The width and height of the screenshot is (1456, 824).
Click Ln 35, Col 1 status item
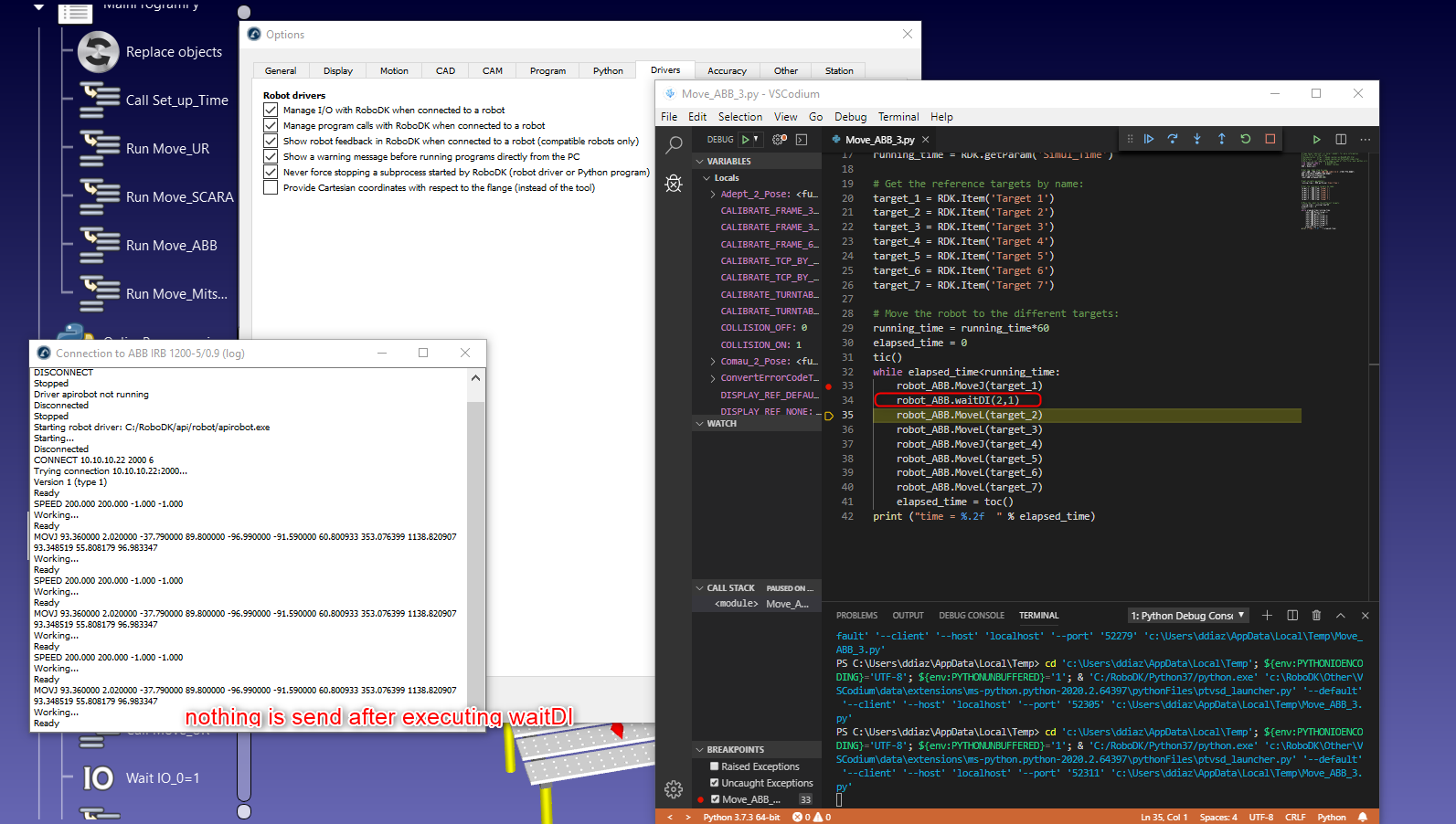[1164, 818]
